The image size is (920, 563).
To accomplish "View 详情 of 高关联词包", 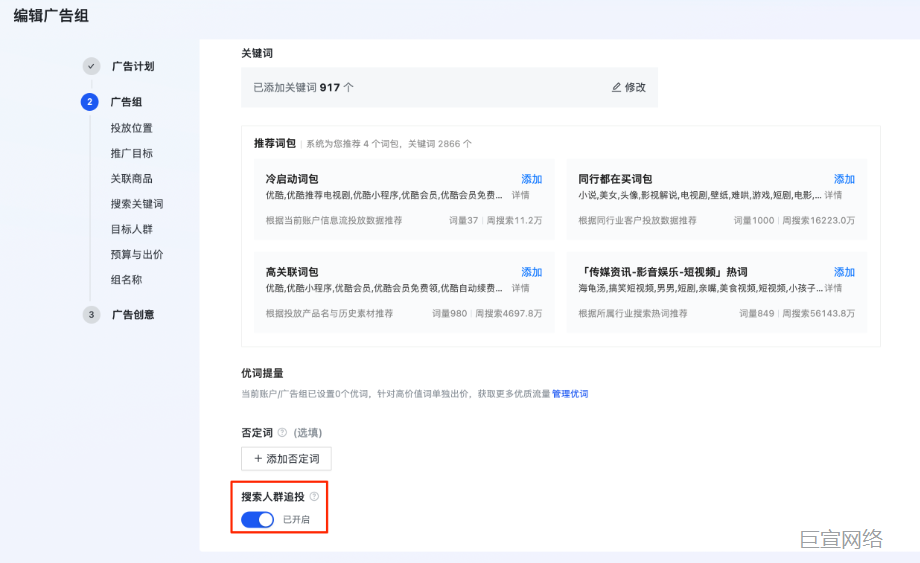I will pyautogui.click(x=520, y=288).
